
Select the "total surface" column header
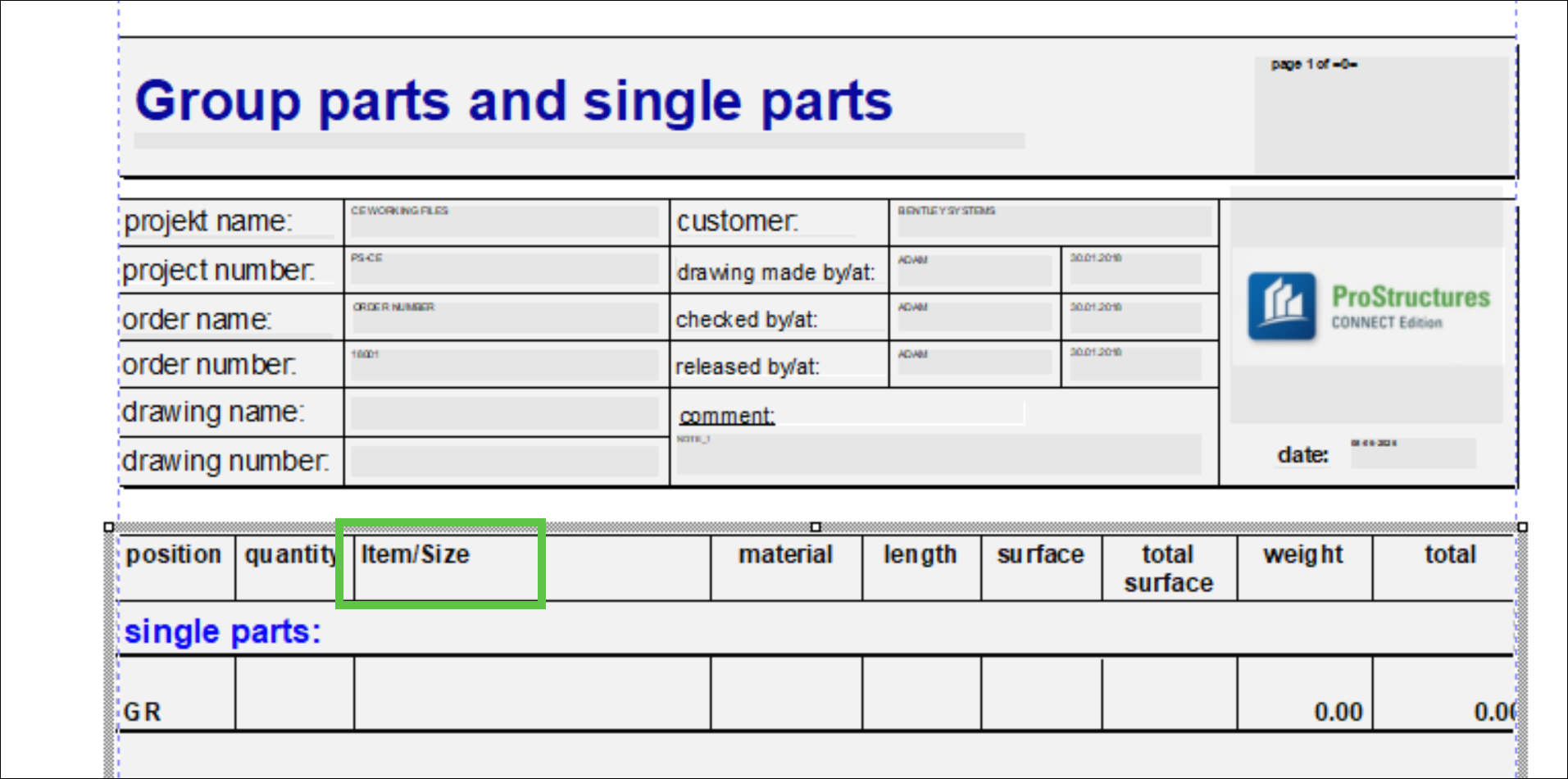coord(1169,568)
